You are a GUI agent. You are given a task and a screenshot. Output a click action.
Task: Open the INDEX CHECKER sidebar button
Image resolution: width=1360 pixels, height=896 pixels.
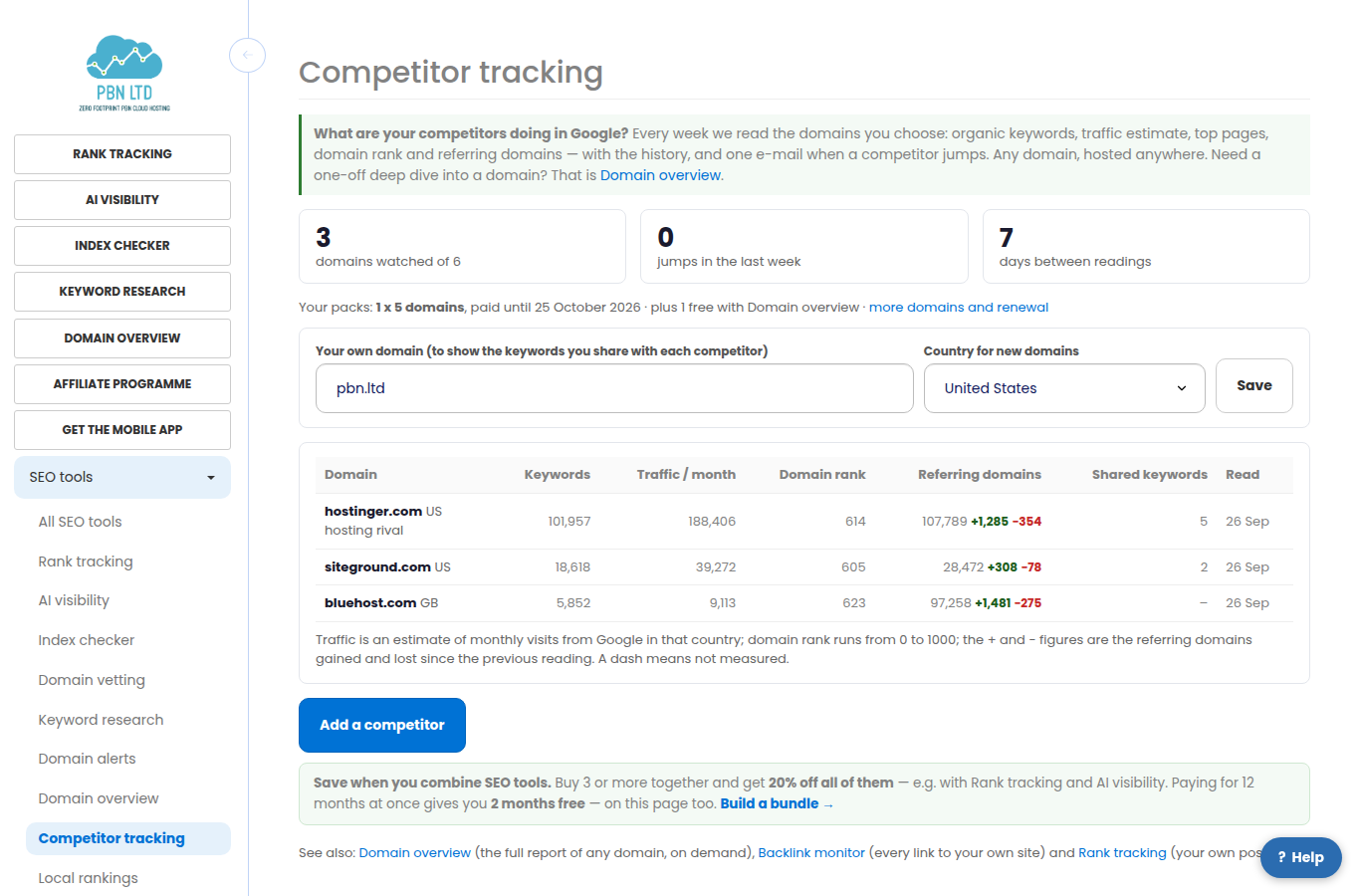pyautogui.click(x=122, y=246)
